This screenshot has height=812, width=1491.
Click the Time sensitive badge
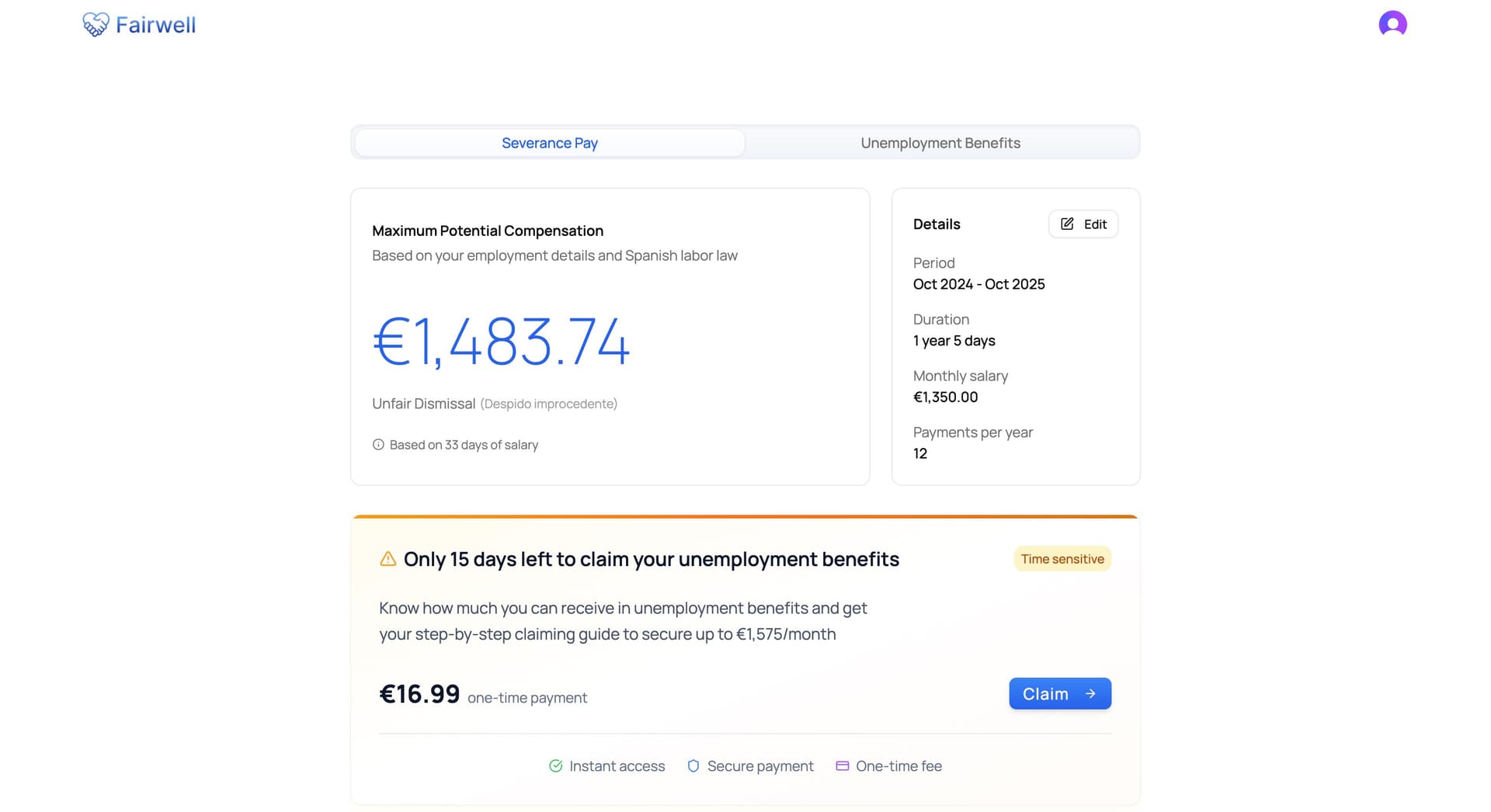tap(1062, 559)
